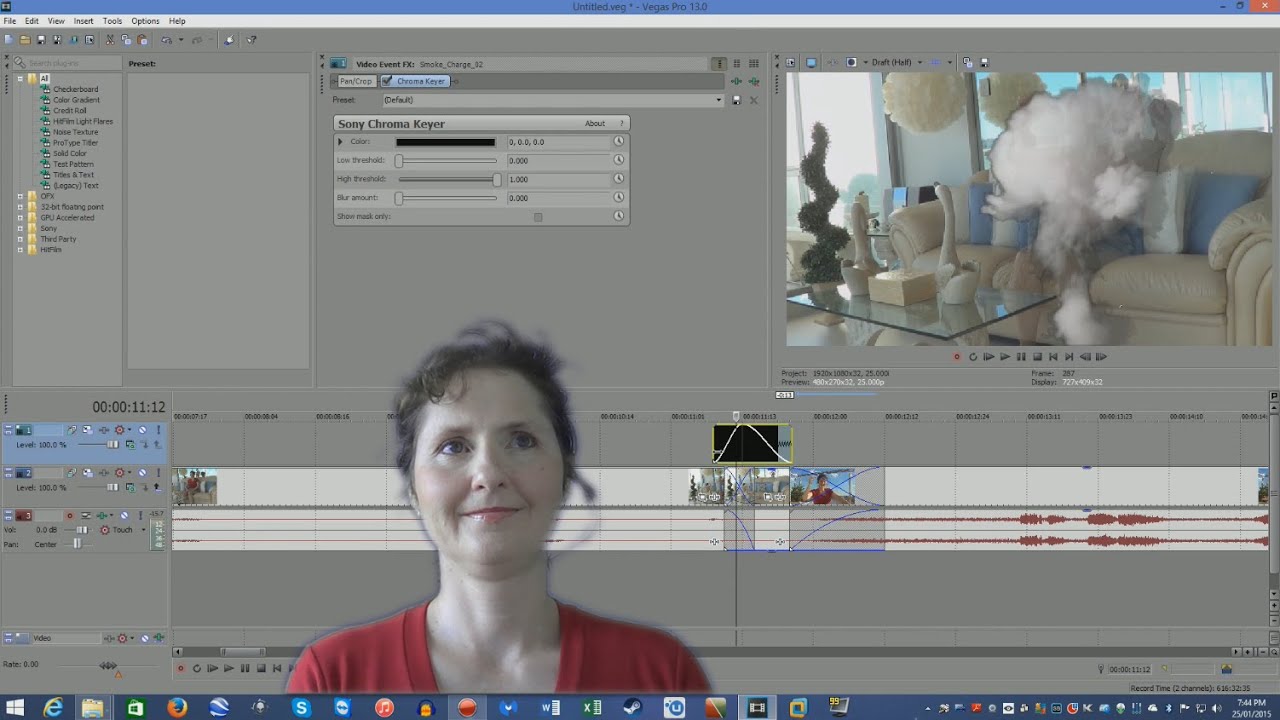Click the Search plug-ins field
The height and width of the screenshot is (720, 1280).
68,64
